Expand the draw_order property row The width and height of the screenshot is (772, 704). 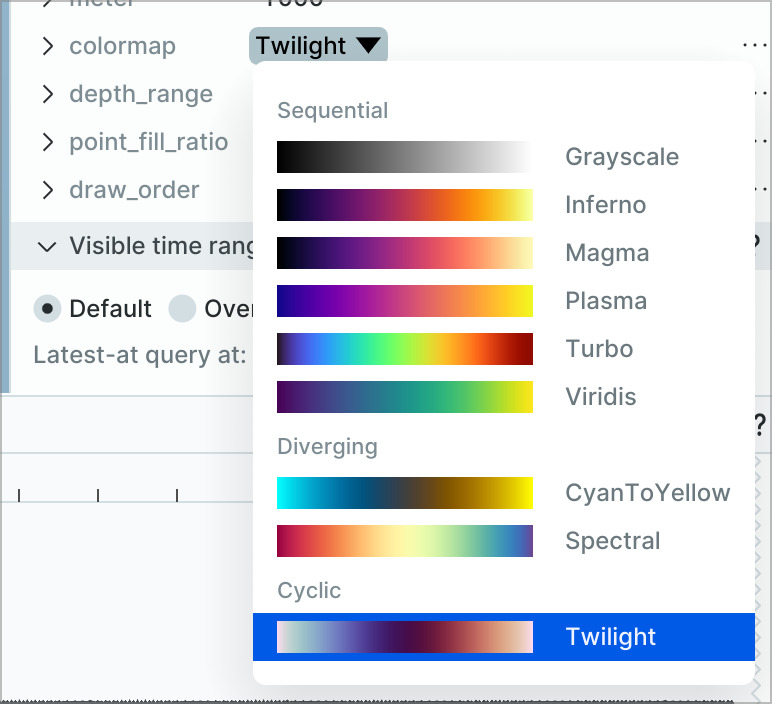pyautogui.click(x=47, y=190)
